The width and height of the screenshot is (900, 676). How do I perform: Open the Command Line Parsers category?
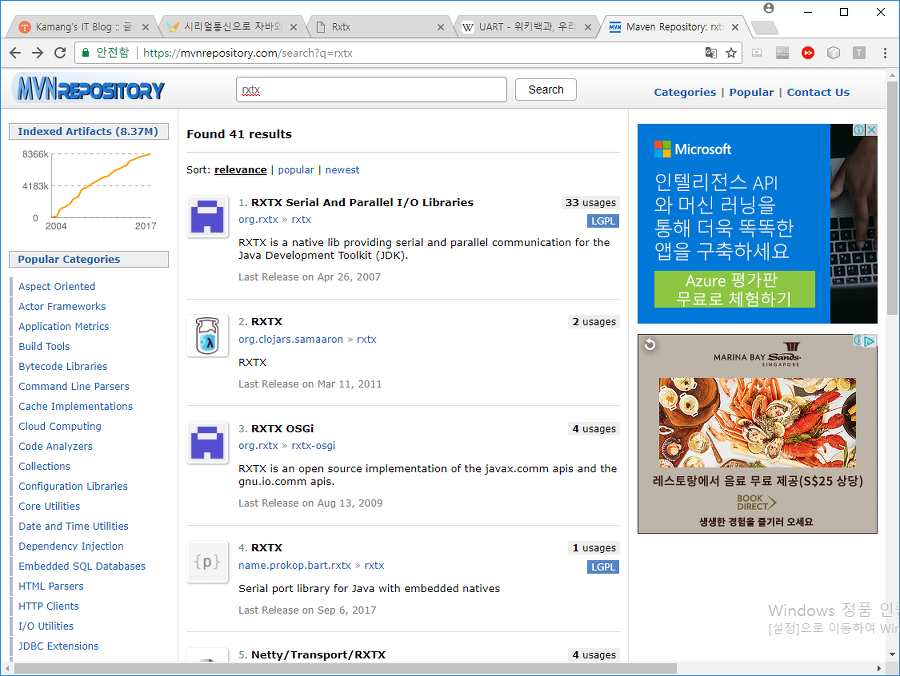[x=74, y=387]
